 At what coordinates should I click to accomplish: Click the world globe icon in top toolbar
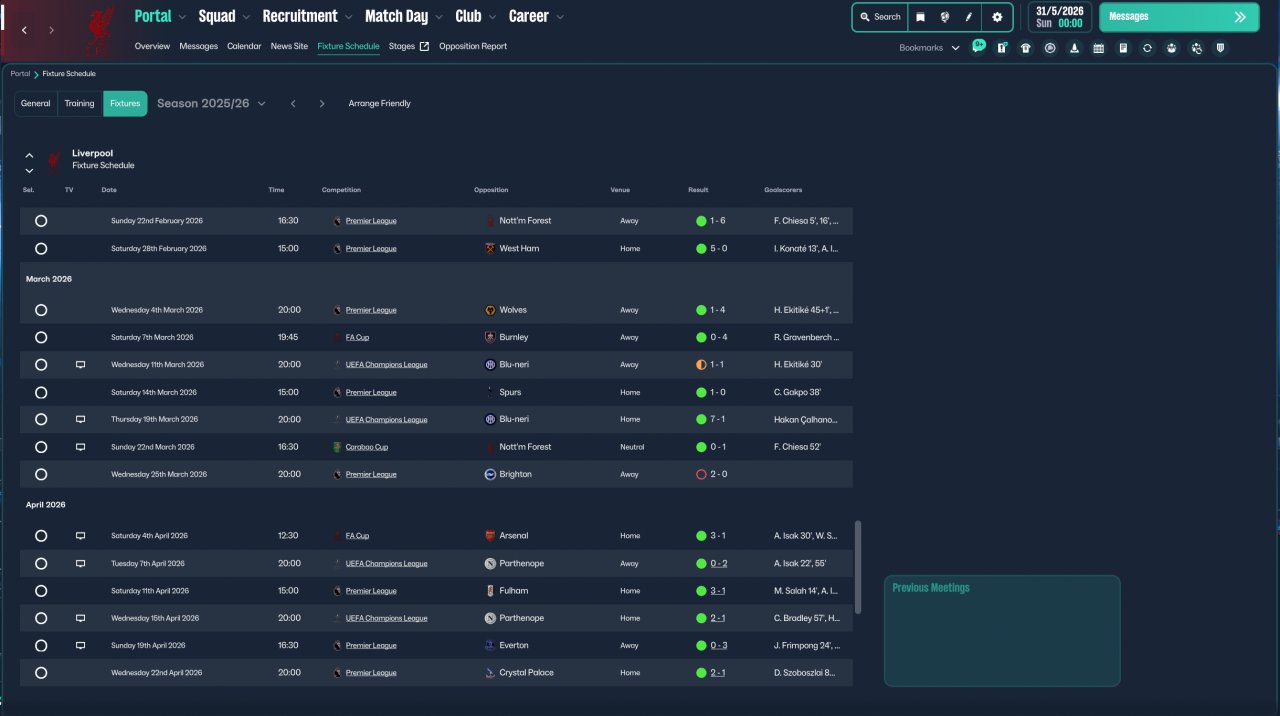945,17
